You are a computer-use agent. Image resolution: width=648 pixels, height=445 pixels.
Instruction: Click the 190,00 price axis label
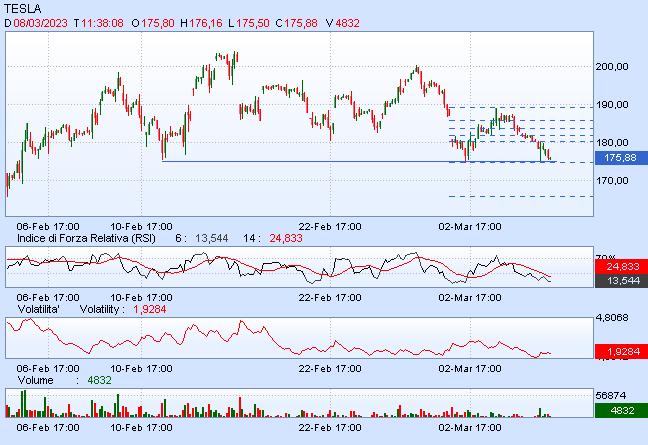click(x=612, y=105)
